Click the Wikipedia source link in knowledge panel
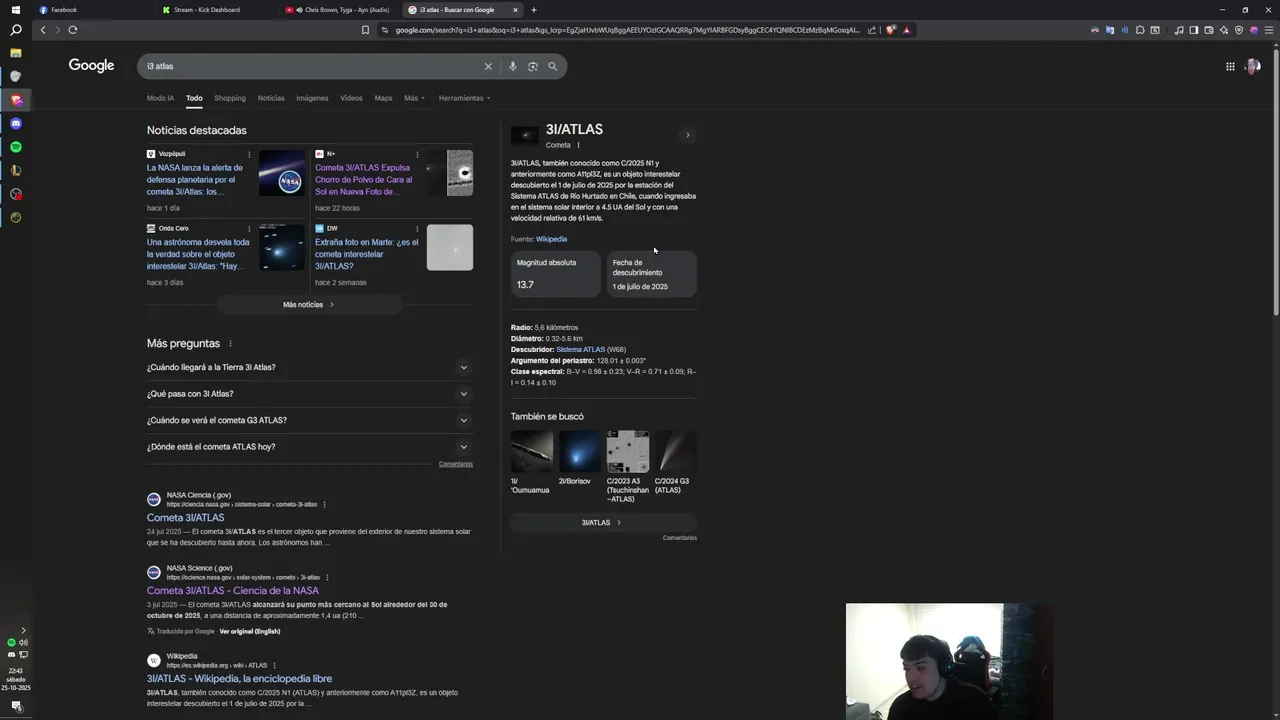 (551, 239)
